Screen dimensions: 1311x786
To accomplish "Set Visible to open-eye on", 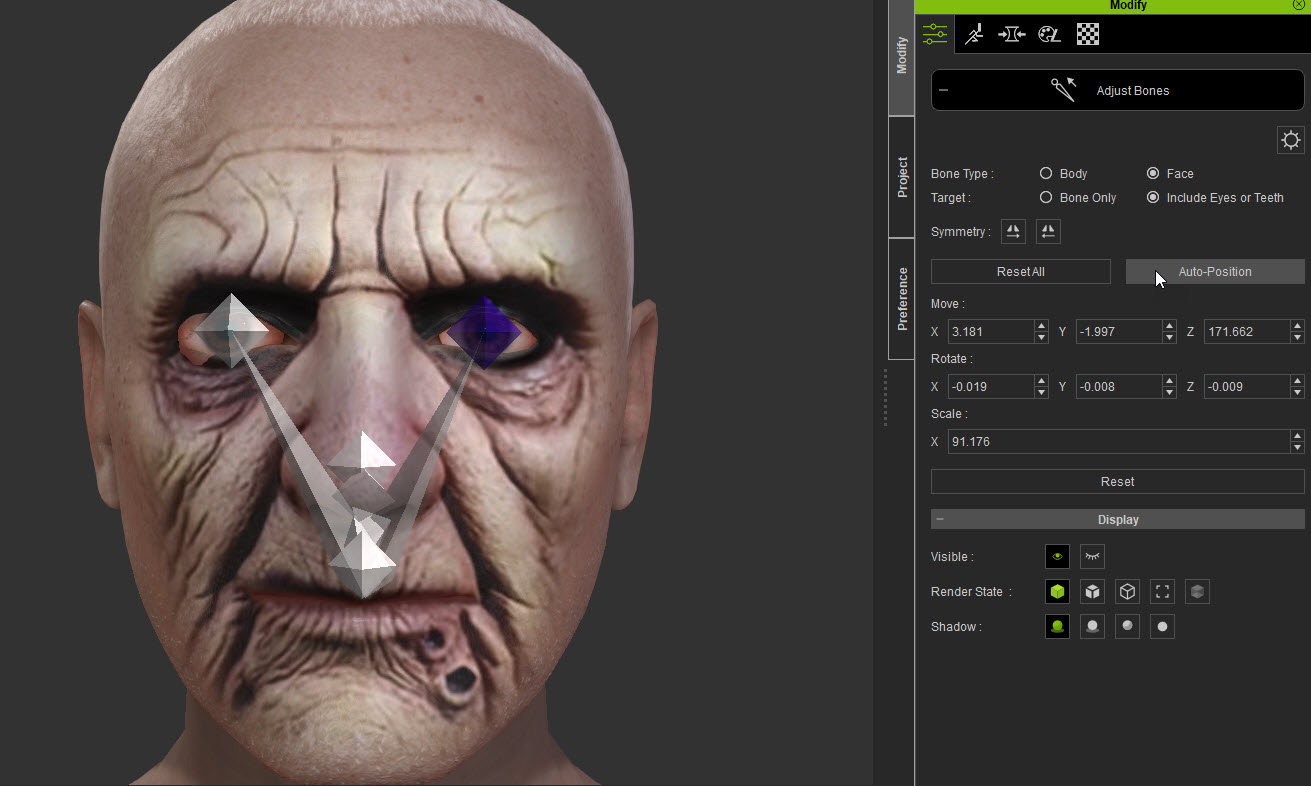I will click(x=1058, y=557).
